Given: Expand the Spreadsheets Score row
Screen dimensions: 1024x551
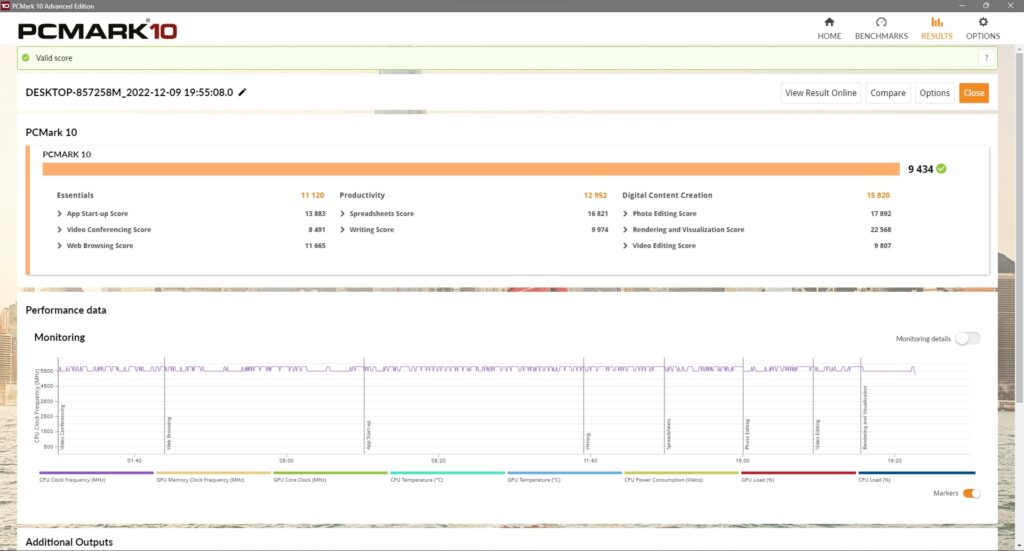Looking at the screenshot, I should 343,214.
